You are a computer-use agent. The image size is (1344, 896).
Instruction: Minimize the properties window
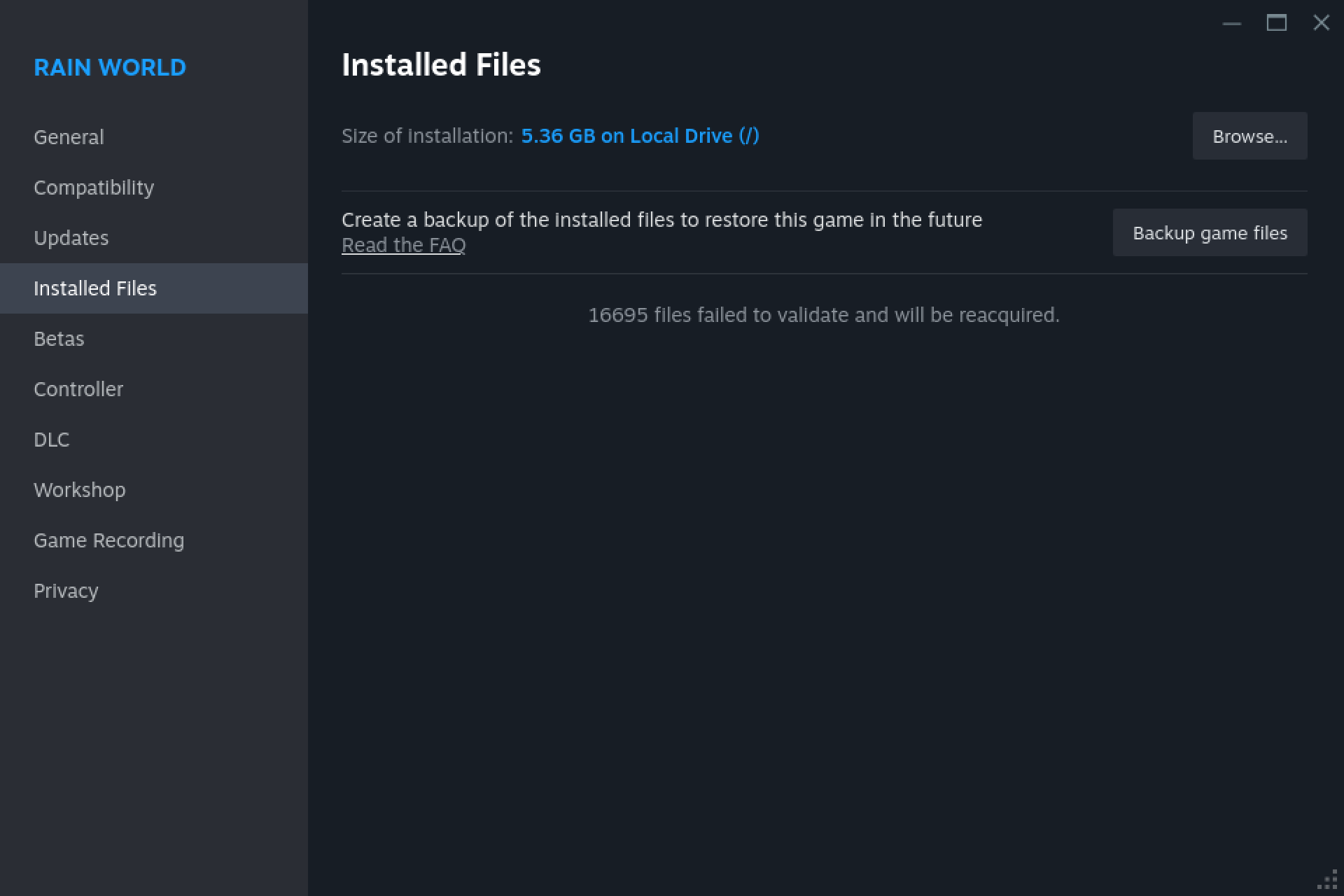[1231, 23]
